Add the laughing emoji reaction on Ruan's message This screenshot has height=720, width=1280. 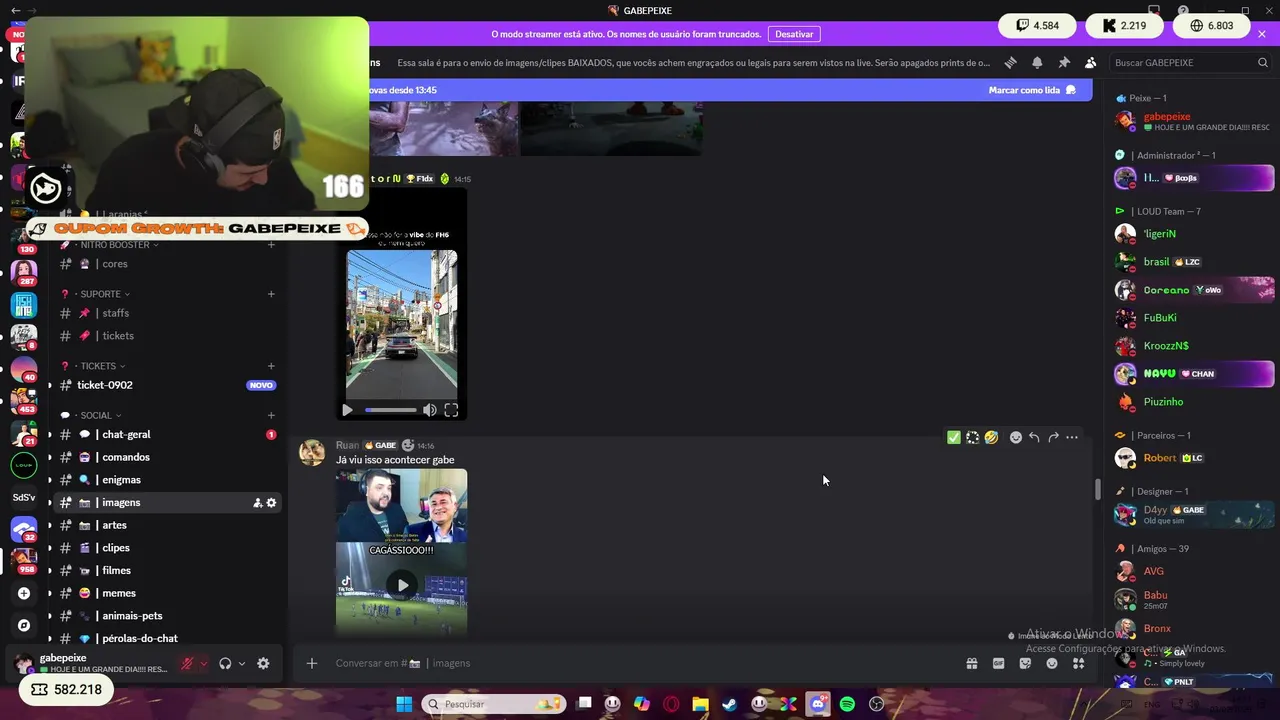click(991, 437)
